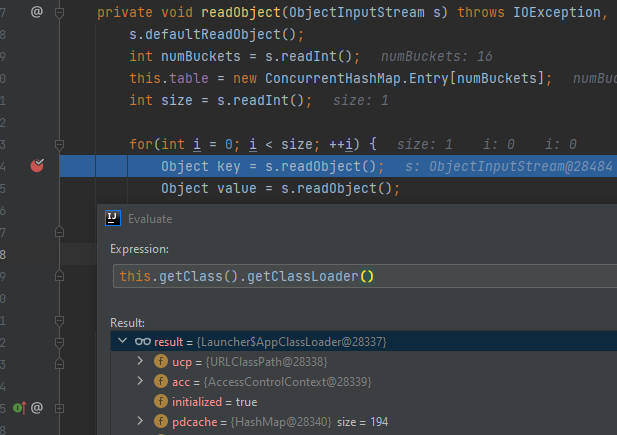
Task: Click the 'Result:' label
Action: (x=127, y=323)
